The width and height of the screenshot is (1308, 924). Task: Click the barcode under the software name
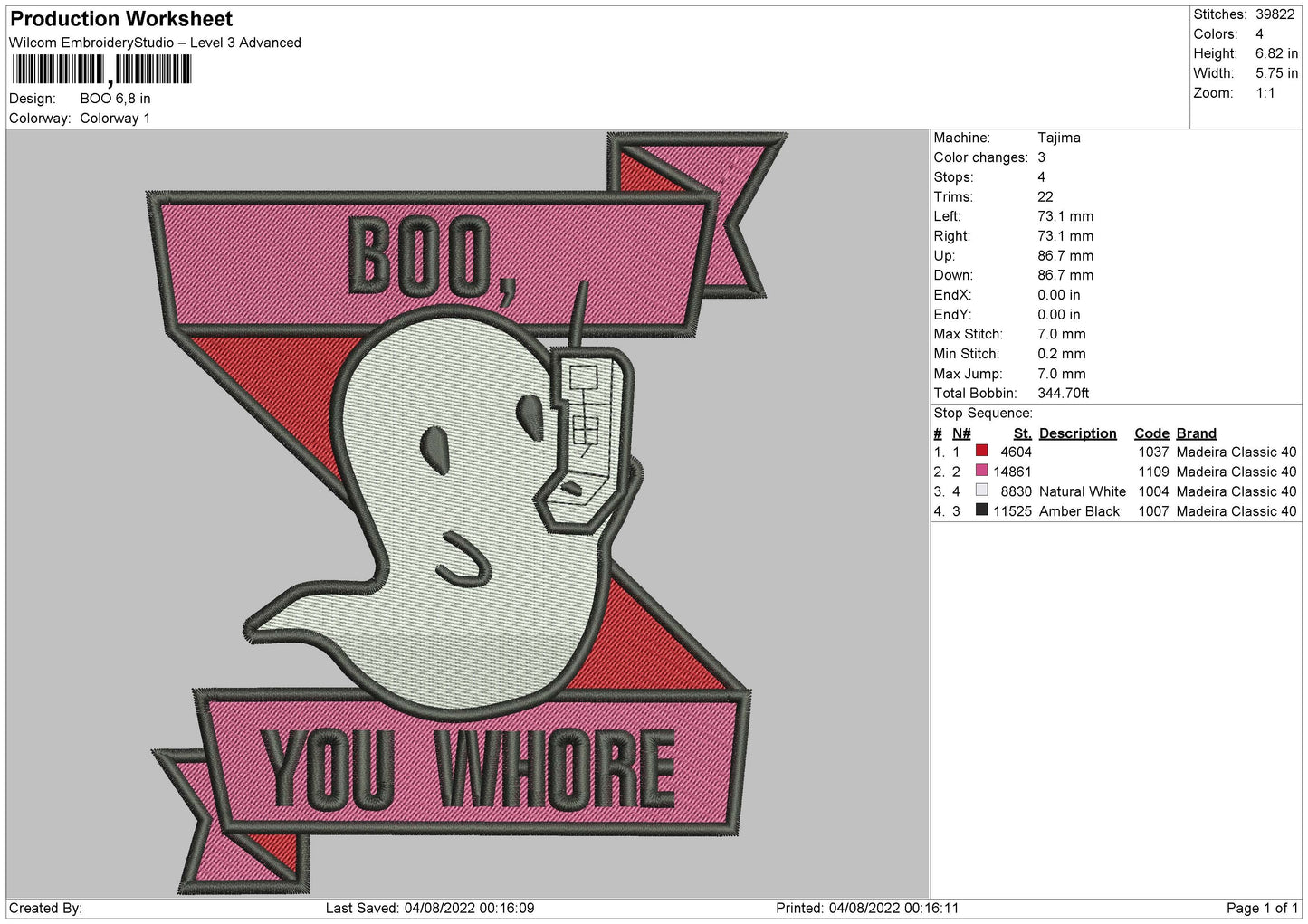click(x=102, y=70)
